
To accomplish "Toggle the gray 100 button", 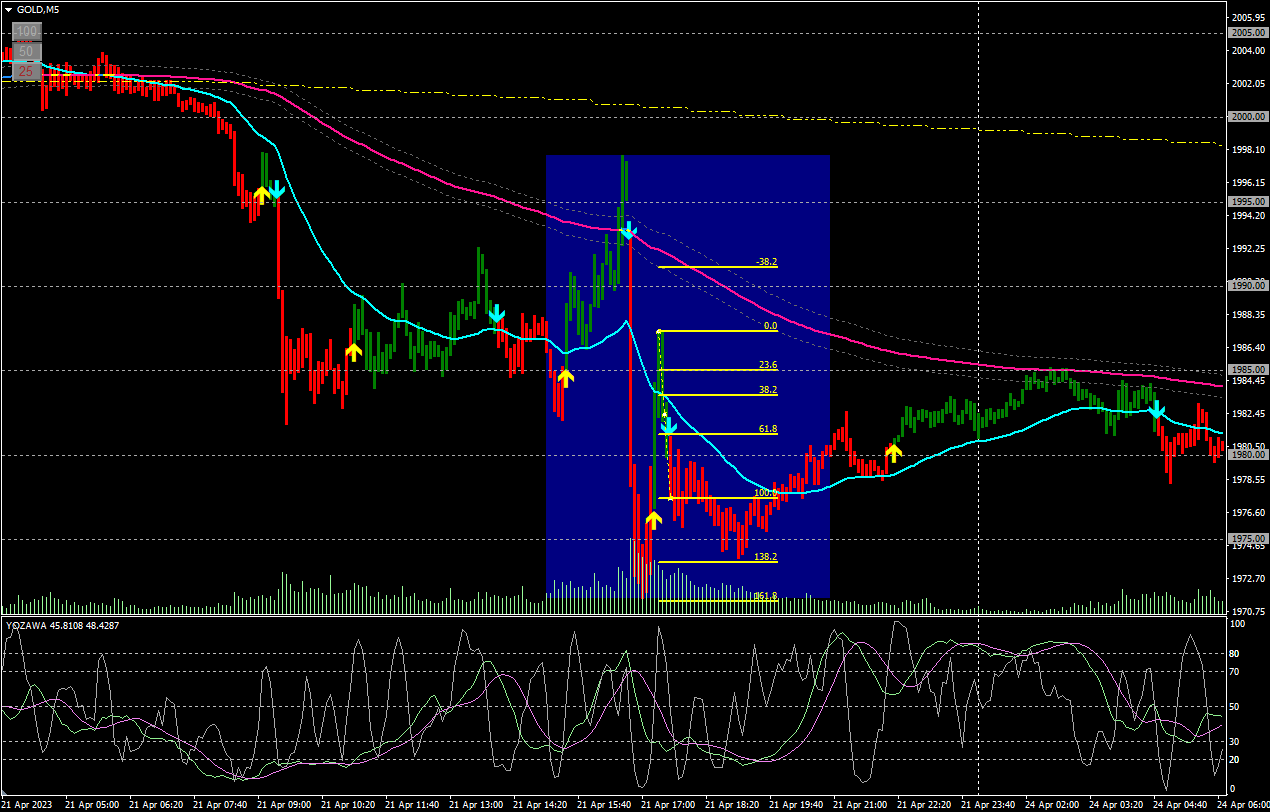I will (26, 32).
